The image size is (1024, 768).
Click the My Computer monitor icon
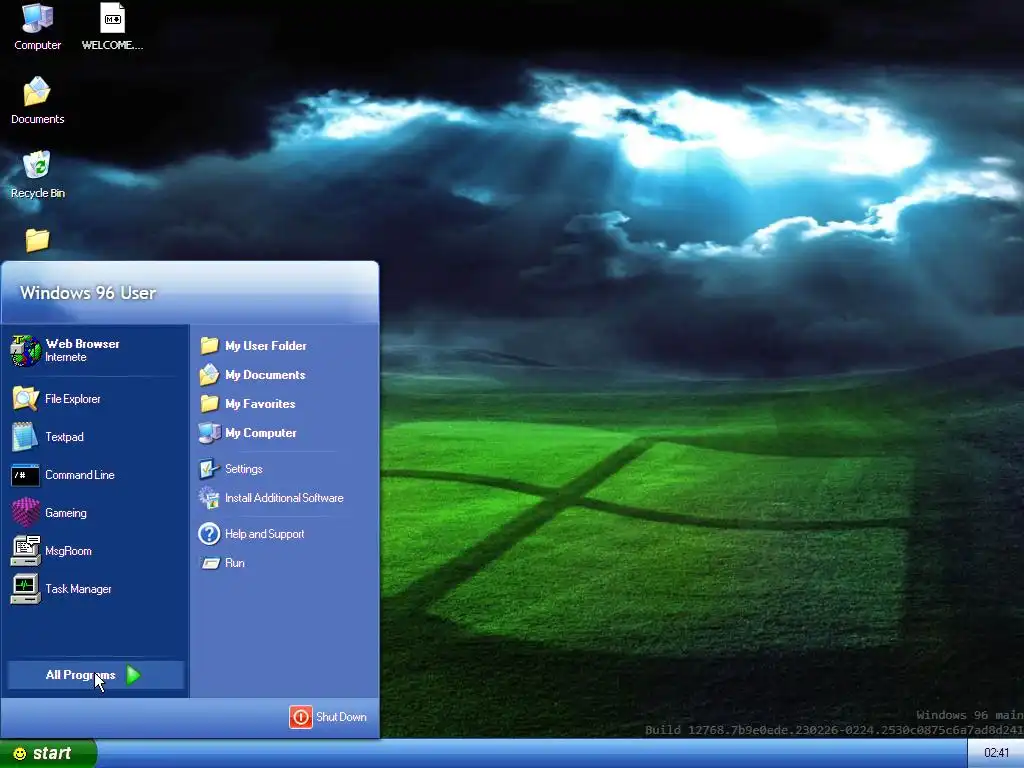point(209,432)
